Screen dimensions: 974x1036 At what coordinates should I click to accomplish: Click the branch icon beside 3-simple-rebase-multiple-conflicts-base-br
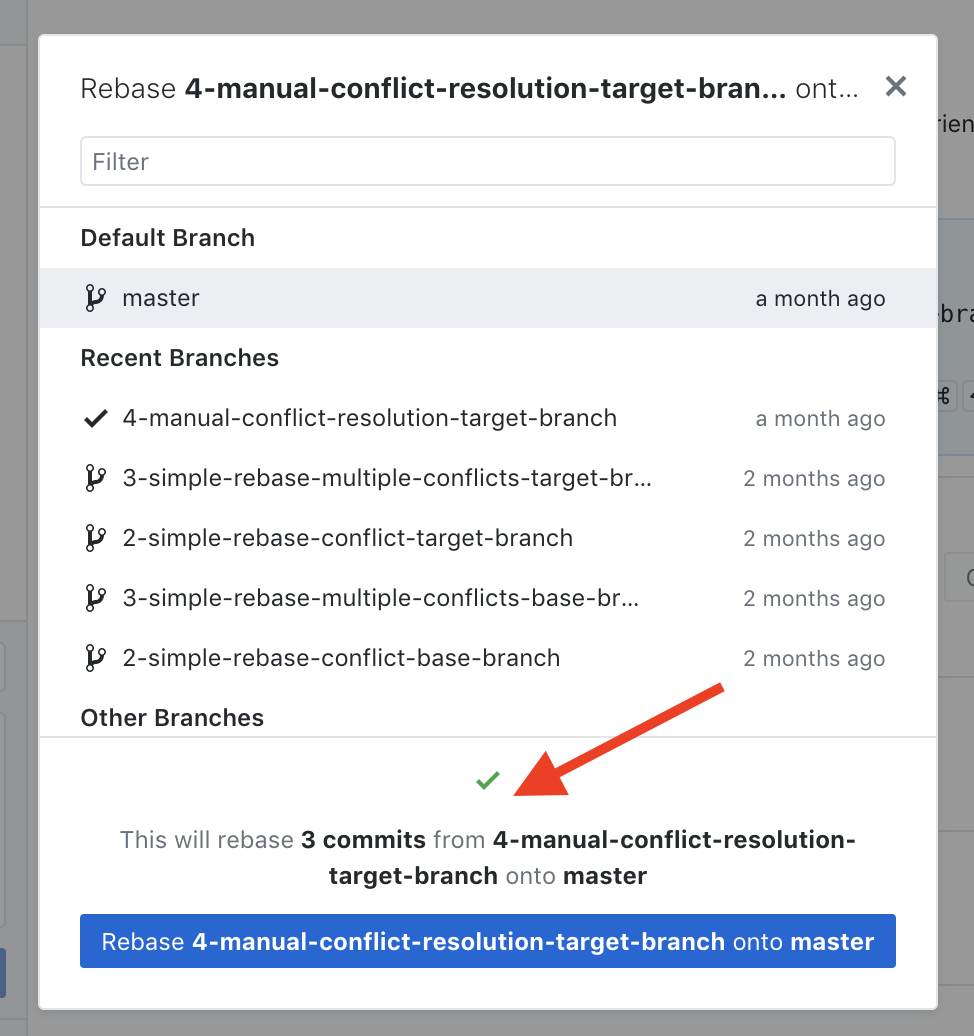click(x=95, y=598)
